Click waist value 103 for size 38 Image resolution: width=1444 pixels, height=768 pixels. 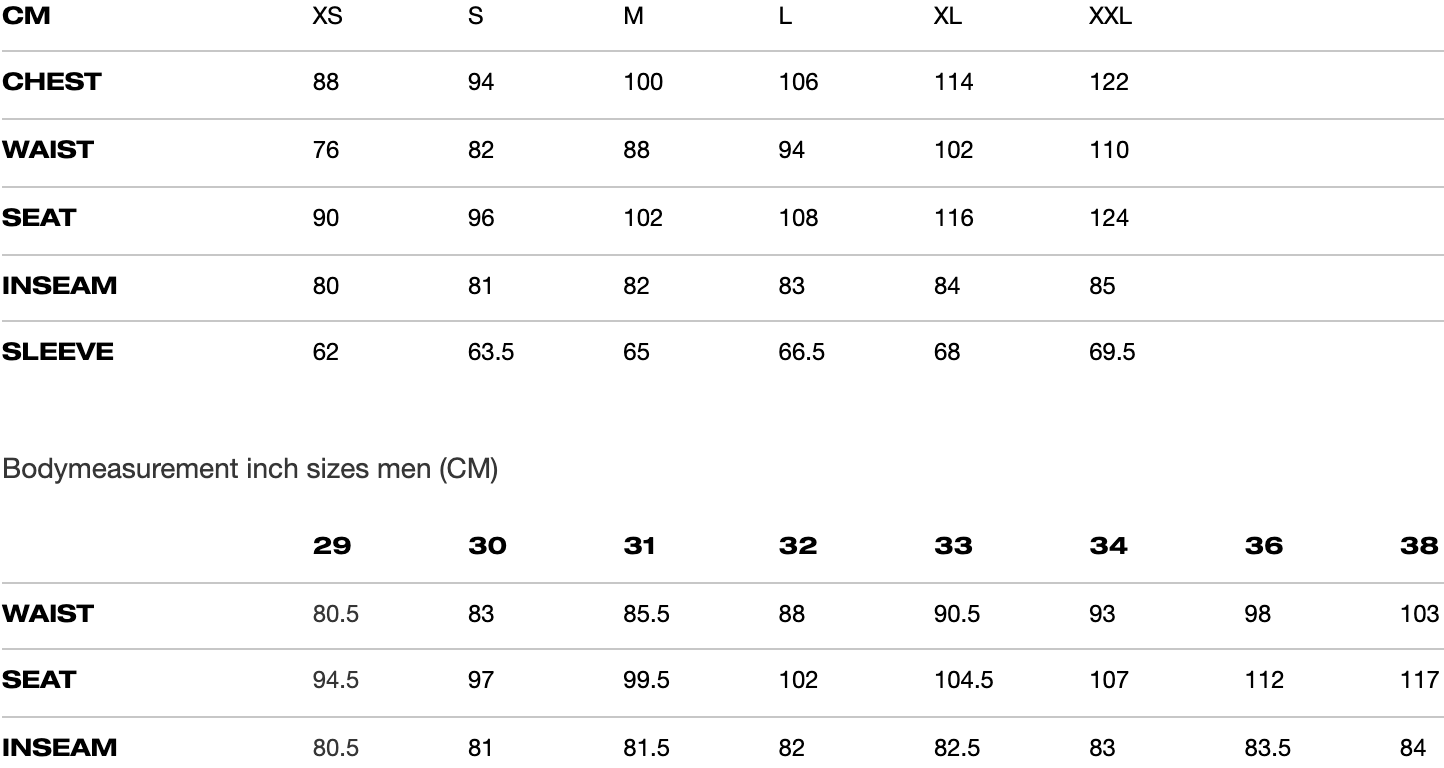1419,614
